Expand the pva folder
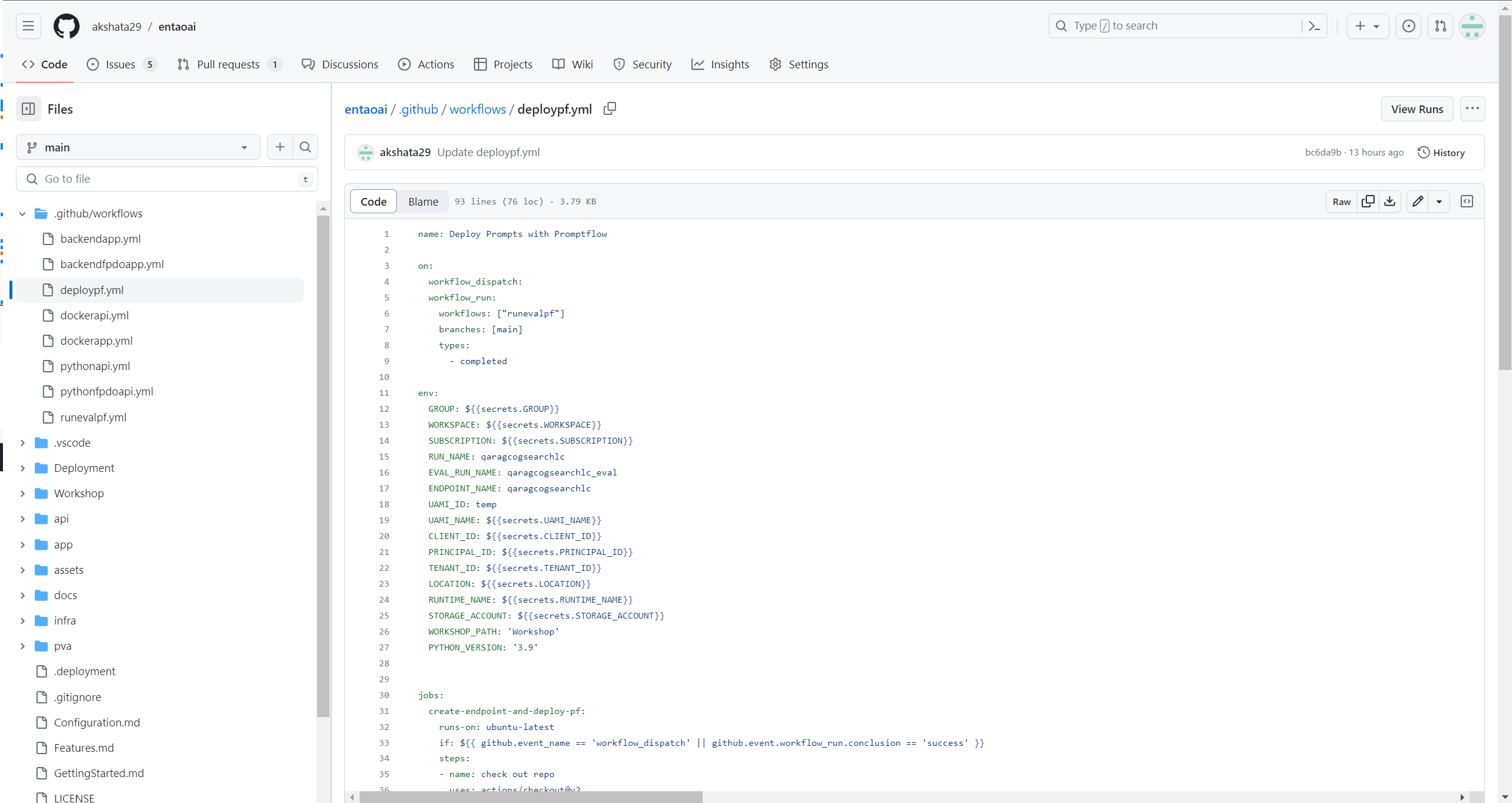The width and height of the screenshot is (1512, 803). (22, 646)
